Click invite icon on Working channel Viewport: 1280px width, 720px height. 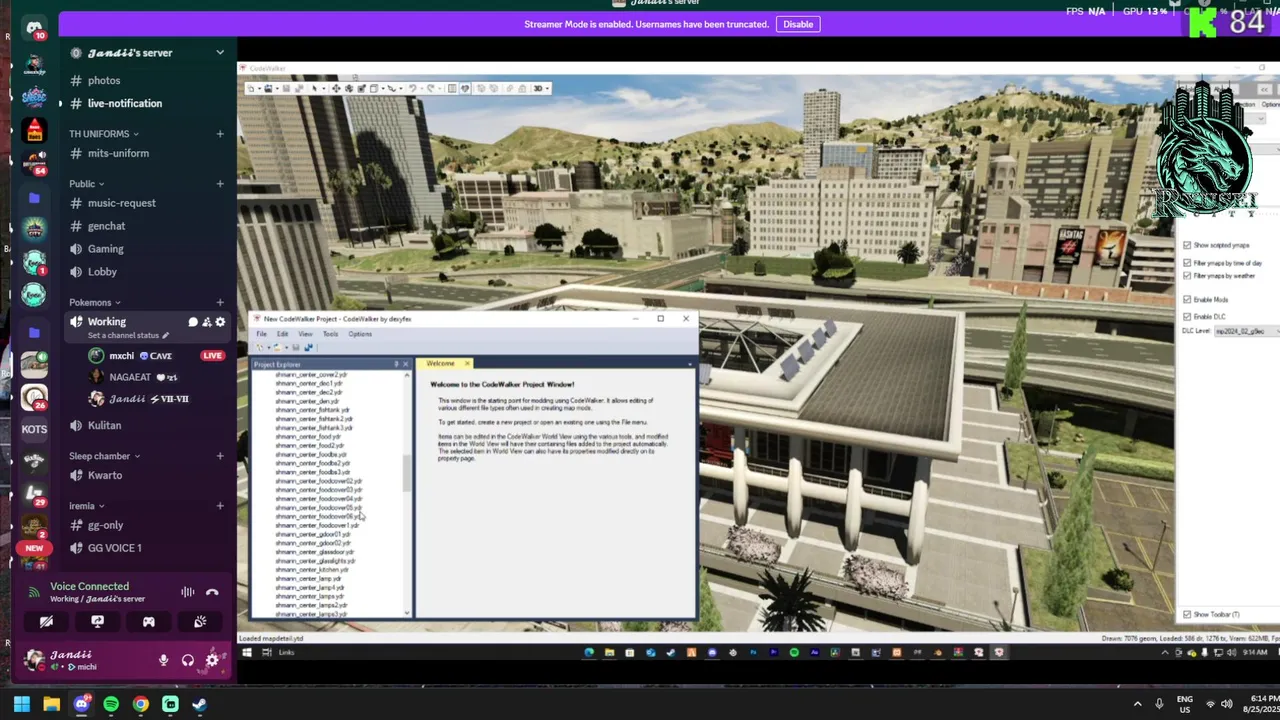point(206,322)
